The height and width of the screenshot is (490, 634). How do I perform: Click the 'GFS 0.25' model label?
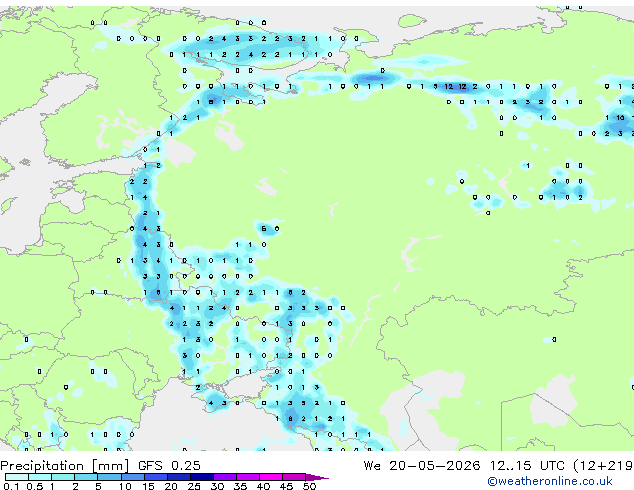coord(169,466)
